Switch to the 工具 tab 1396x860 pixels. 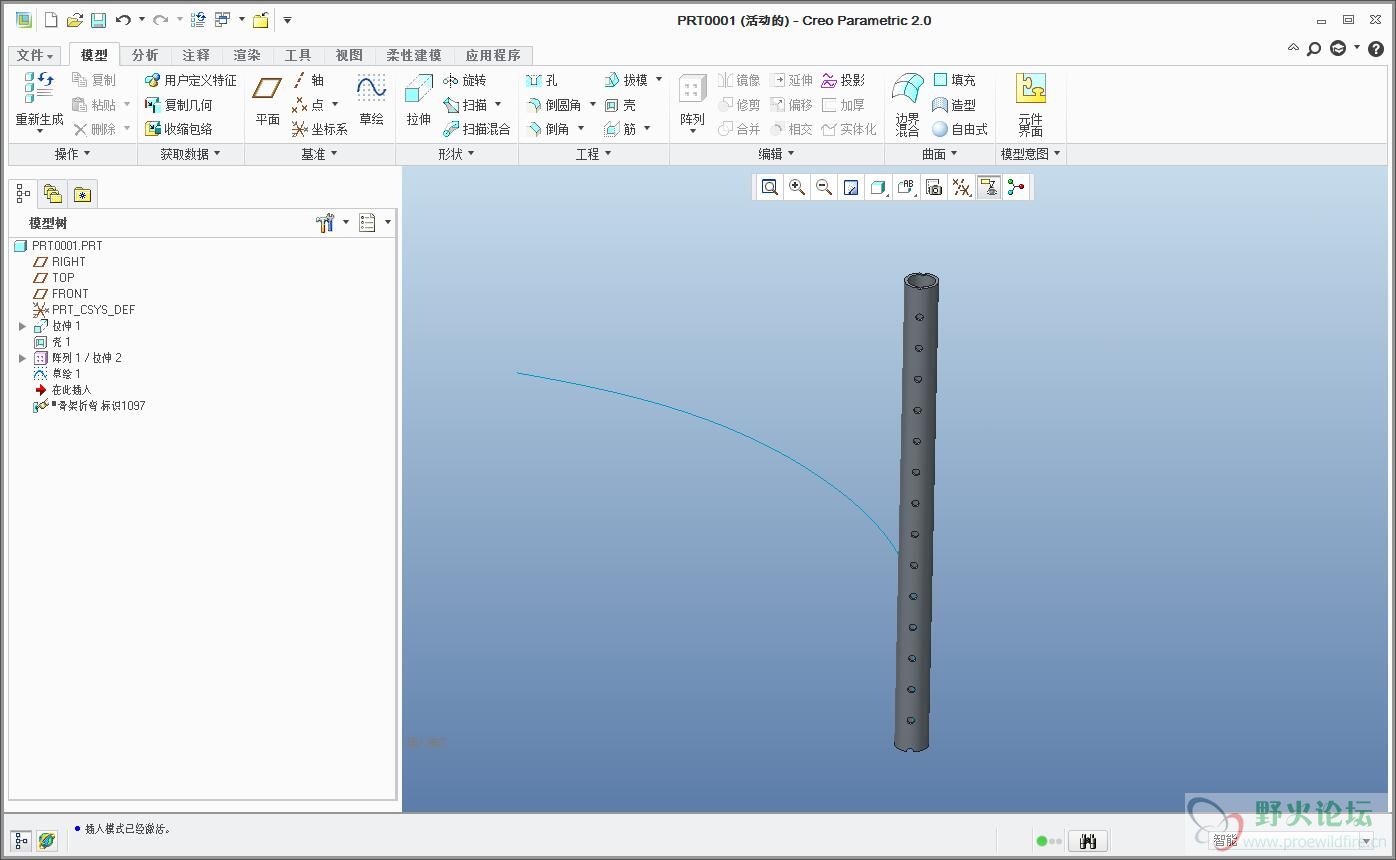tap(298, 55)
